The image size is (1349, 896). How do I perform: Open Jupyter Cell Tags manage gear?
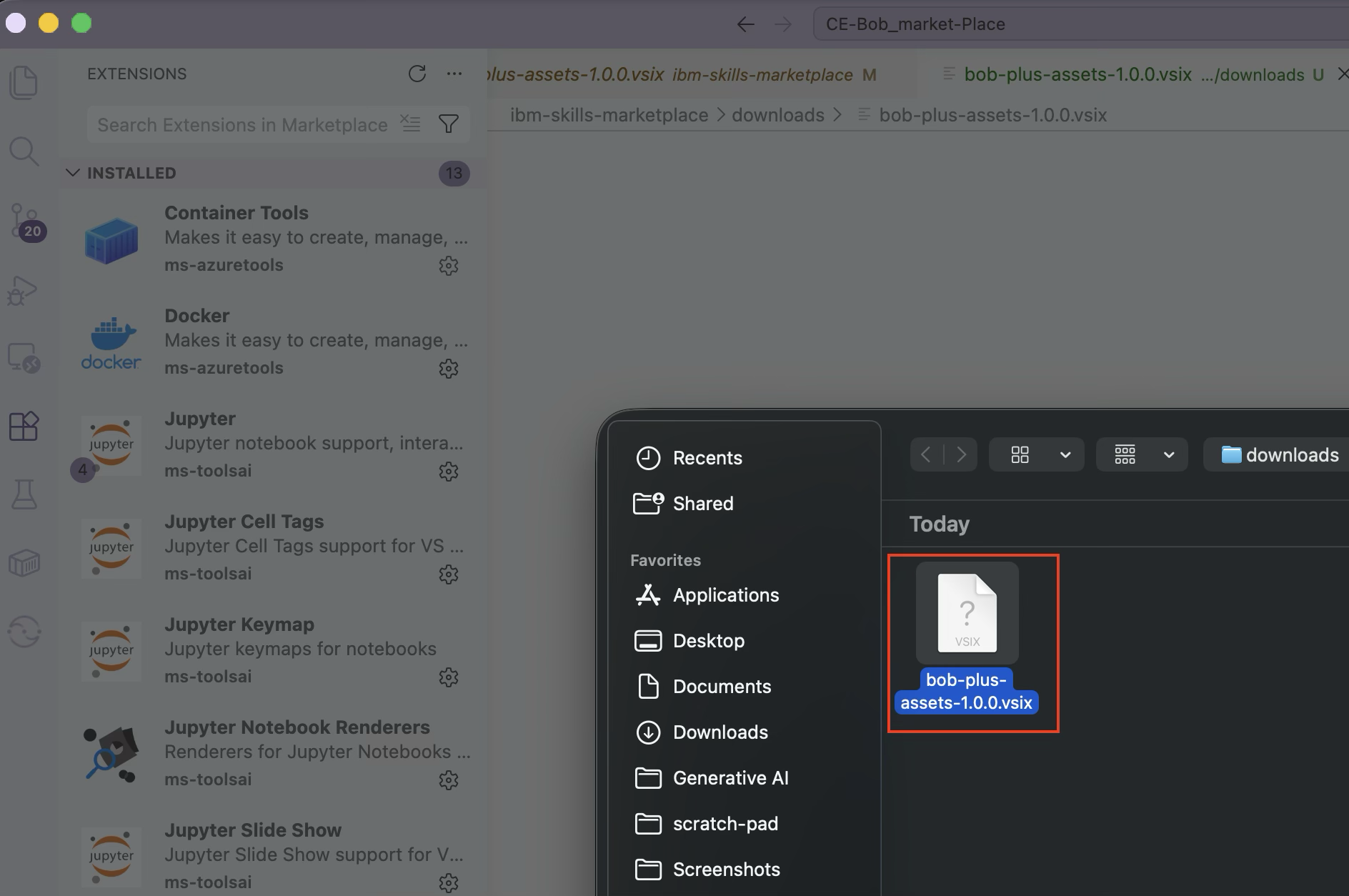click(448, 574)
